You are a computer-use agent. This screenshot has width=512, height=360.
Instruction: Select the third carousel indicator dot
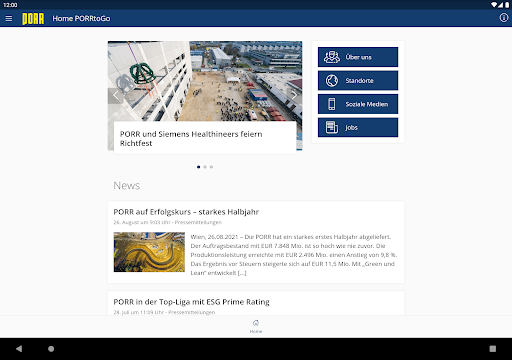tap(211, 167)
